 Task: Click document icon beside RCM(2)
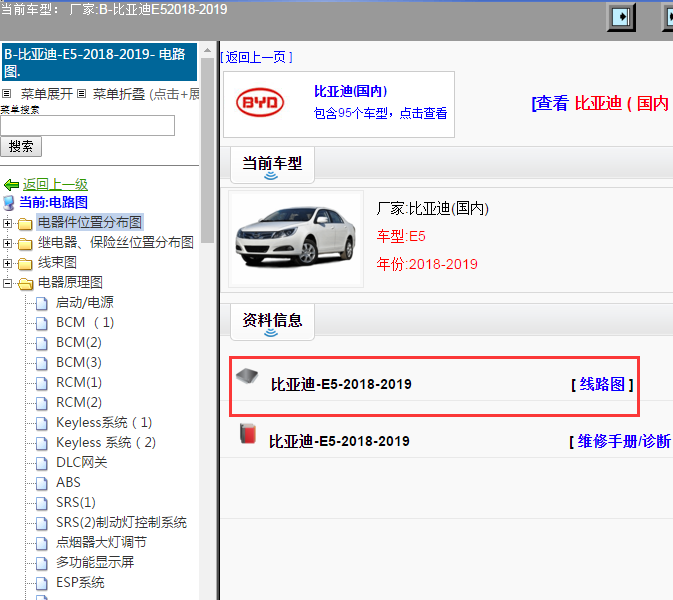pyautogui.click(x=42, y=403)
